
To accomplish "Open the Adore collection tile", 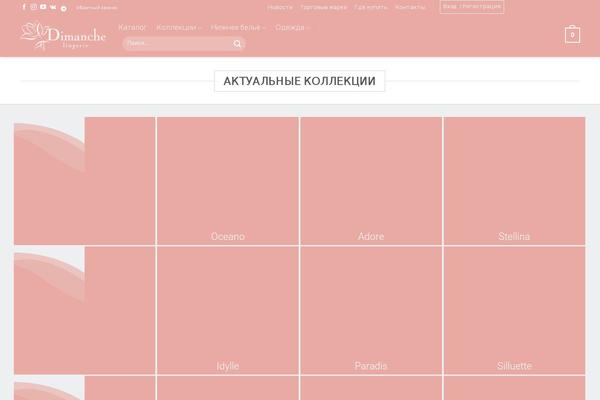I will (x=371, y=181).
